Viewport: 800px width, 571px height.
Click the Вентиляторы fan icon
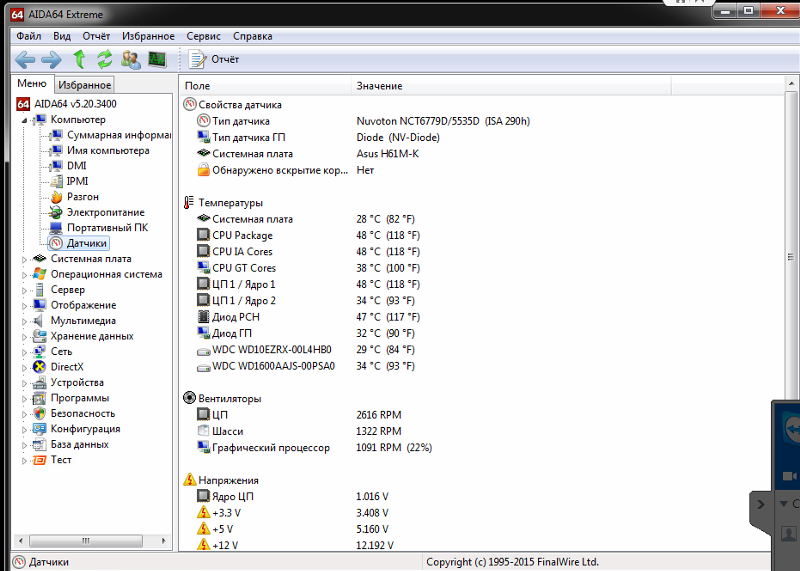[x=189, y=398]
